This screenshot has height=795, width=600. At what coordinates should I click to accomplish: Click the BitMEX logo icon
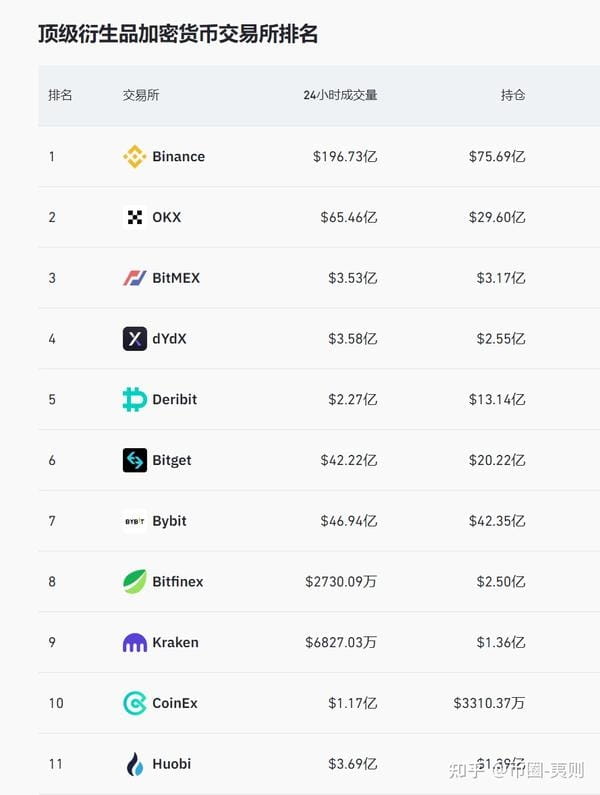pos(134,278)
